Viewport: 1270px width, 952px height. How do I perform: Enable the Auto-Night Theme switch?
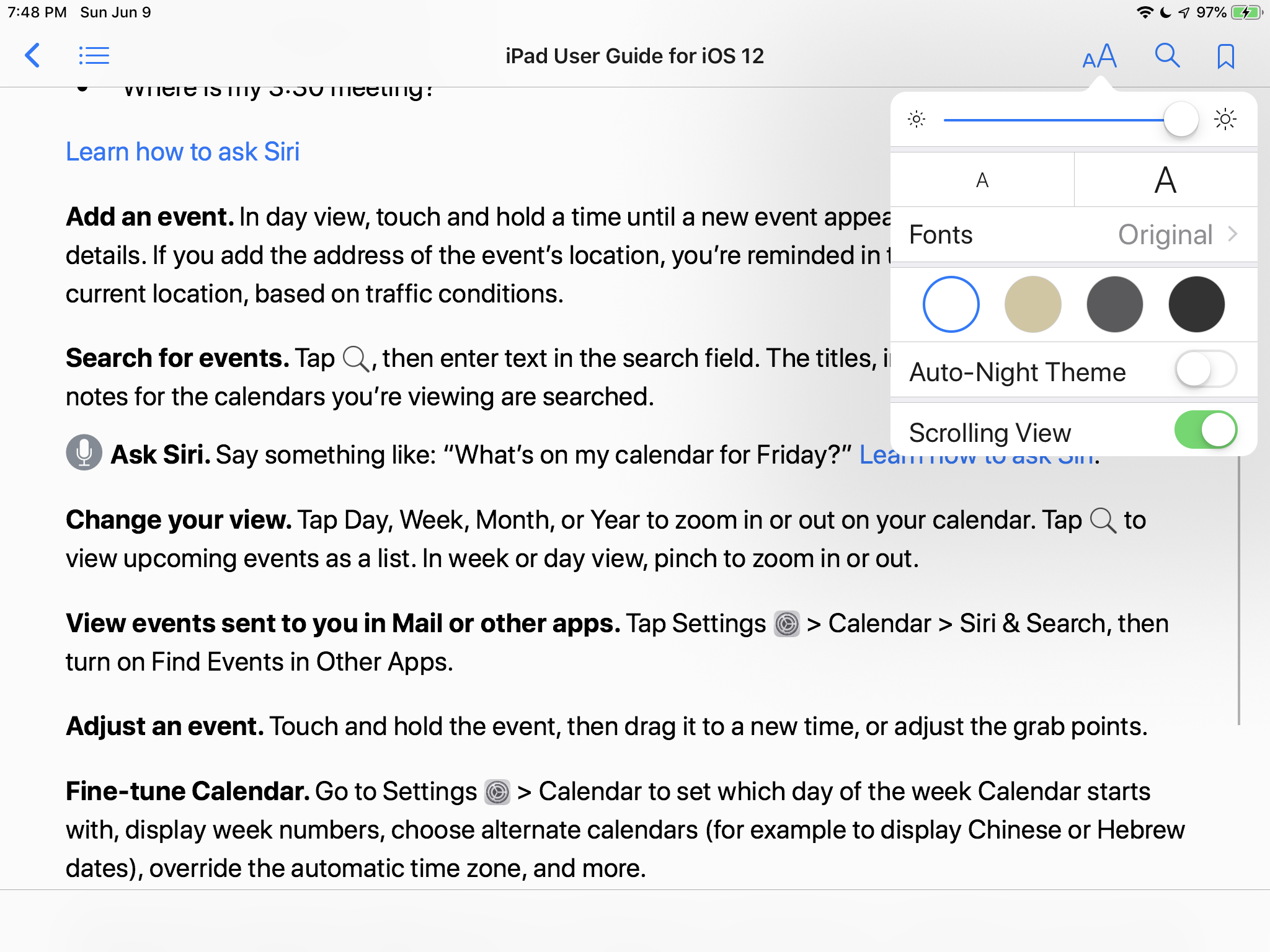[x=1205, y=370]
